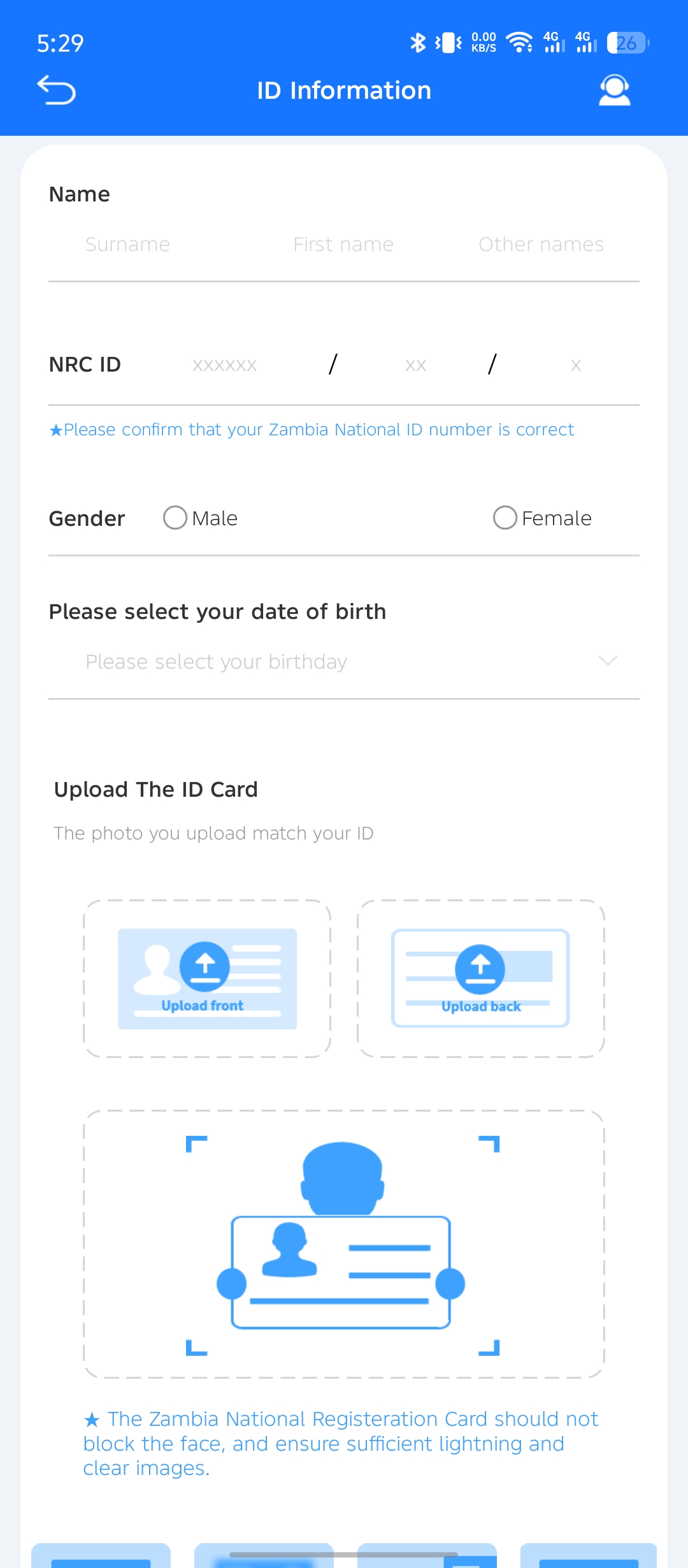This screenshot has width=688, height=1568.
Task: Enter text in Surname field
Action: (127, 244)
